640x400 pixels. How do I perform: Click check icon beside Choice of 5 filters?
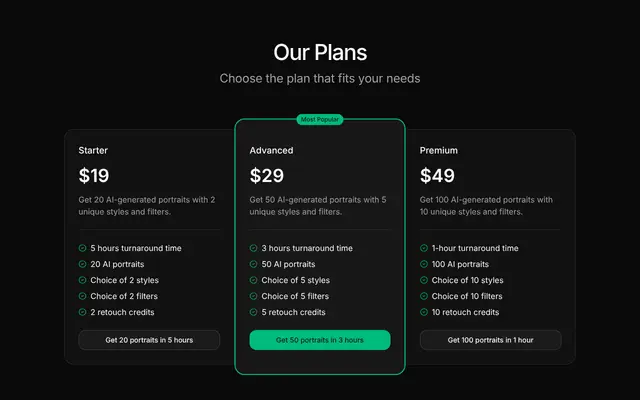point(253,296)
